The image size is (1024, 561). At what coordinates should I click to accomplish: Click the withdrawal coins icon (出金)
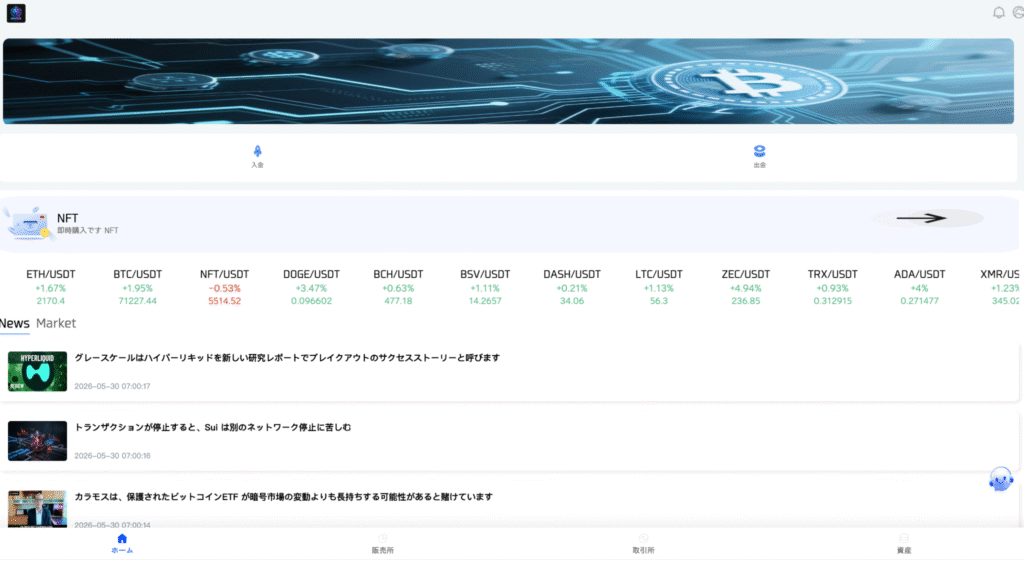point(759,151)
